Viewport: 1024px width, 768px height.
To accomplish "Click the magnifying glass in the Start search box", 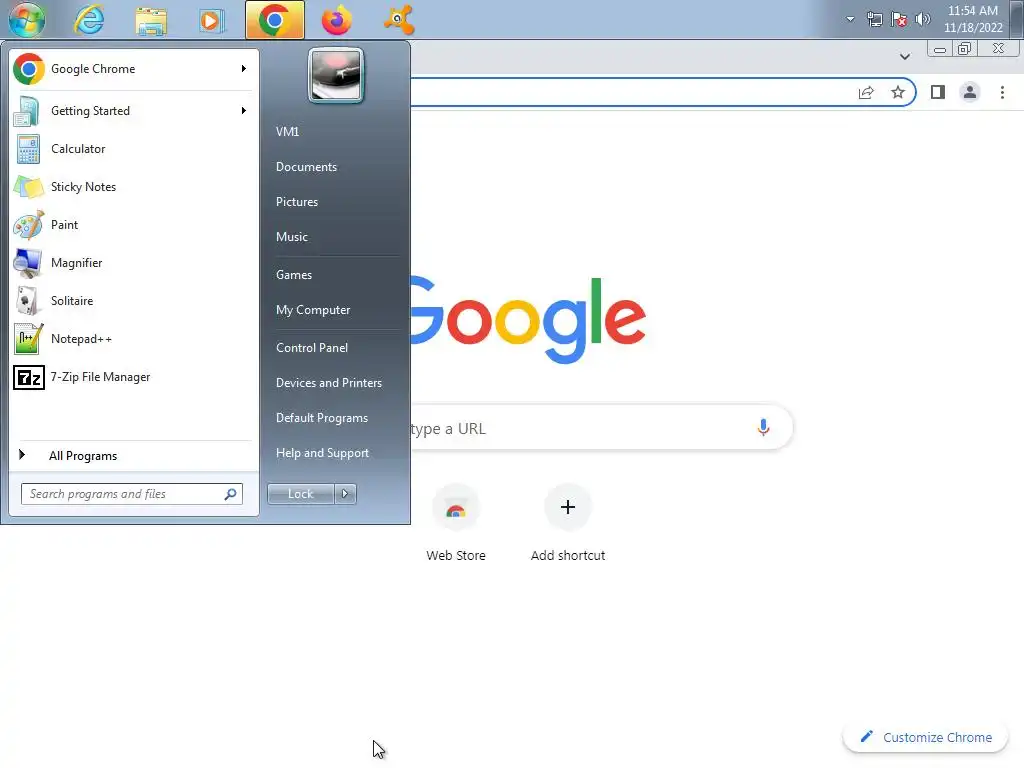I will (x=231, y=494).
